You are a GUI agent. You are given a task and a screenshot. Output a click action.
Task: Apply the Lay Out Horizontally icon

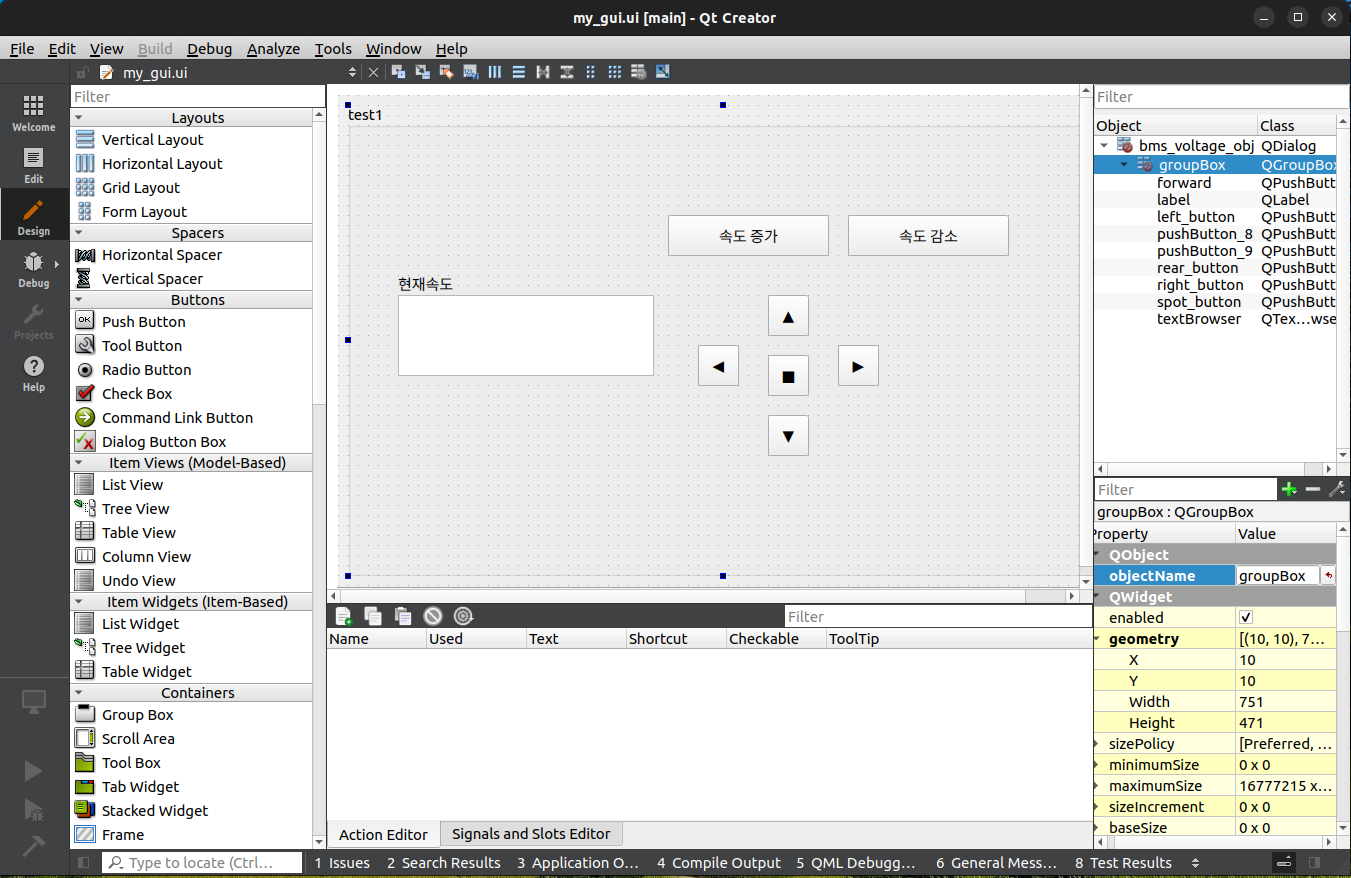tap(494, 71)
